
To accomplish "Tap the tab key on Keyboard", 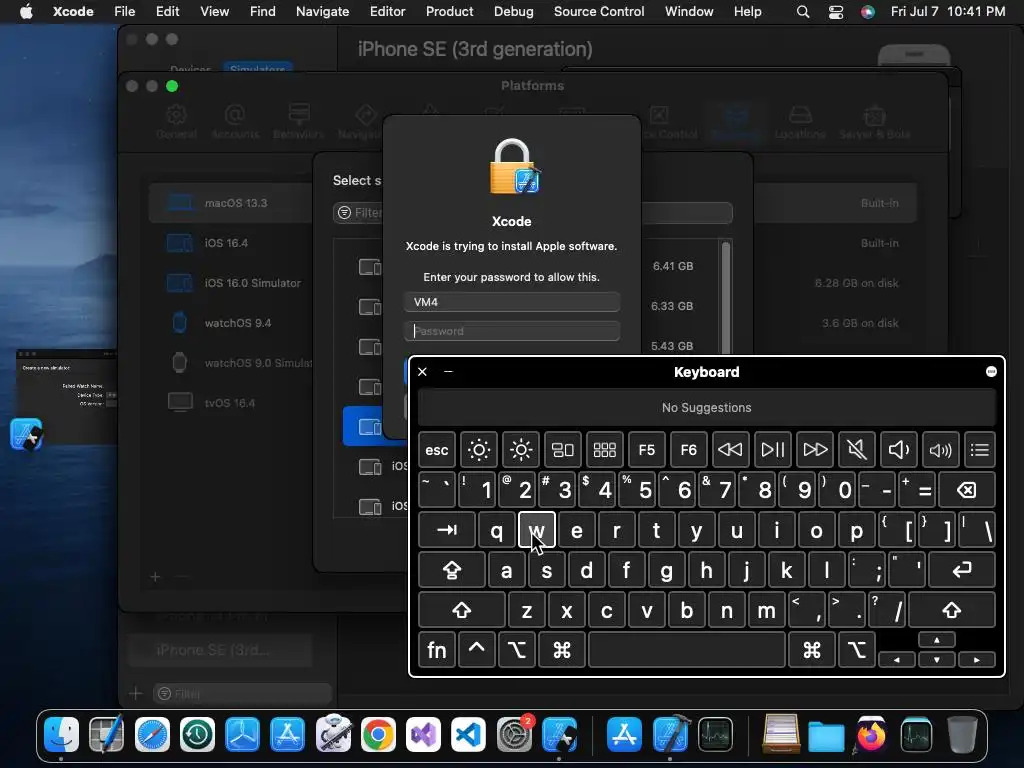I will click(x=447, y=530).
